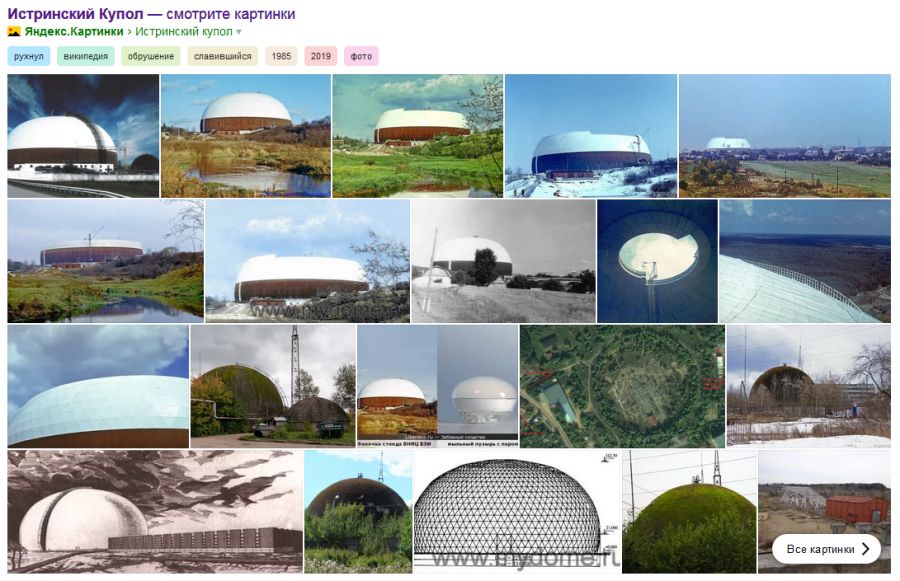Select the фото filter tag

[361, 56]
